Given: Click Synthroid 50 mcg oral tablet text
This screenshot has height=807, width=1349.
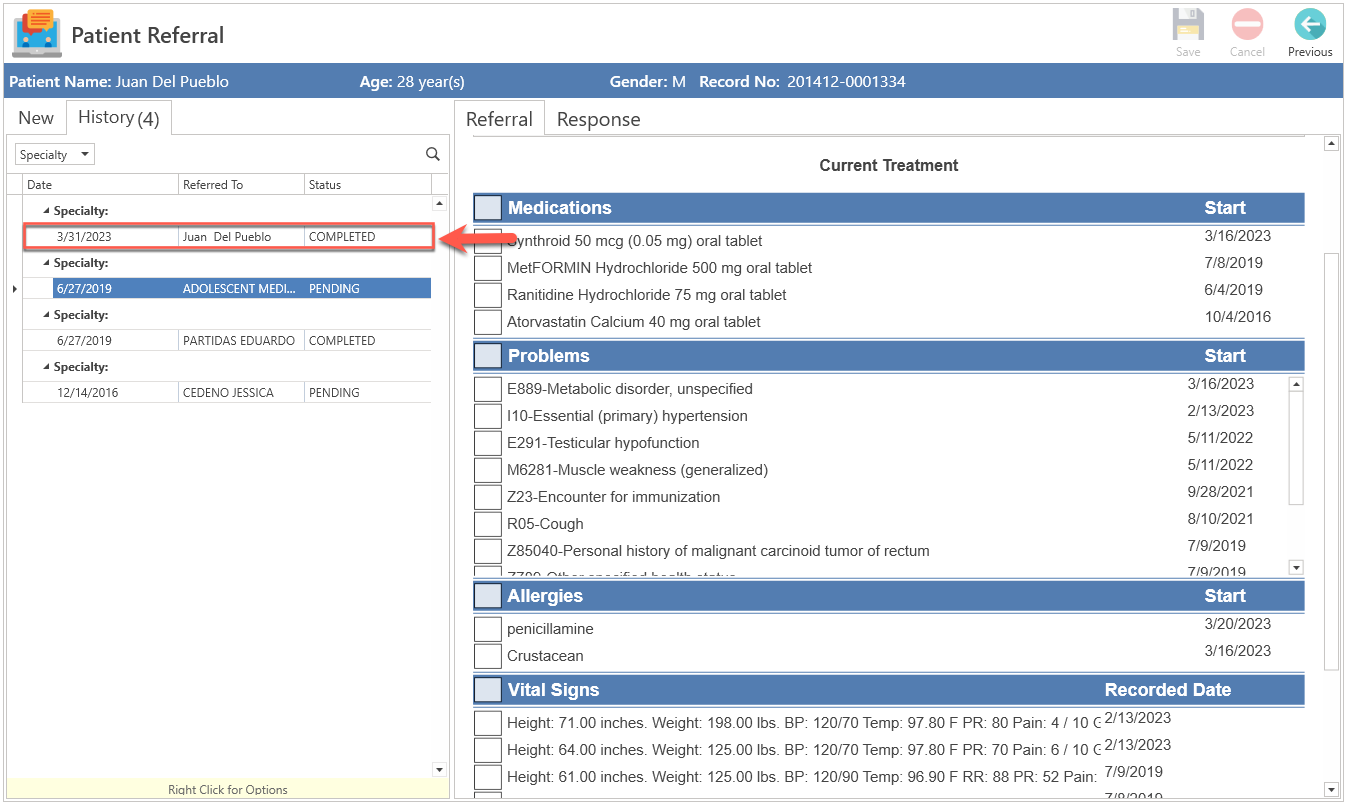Looking at the screenshot, I should click(635, 241).
